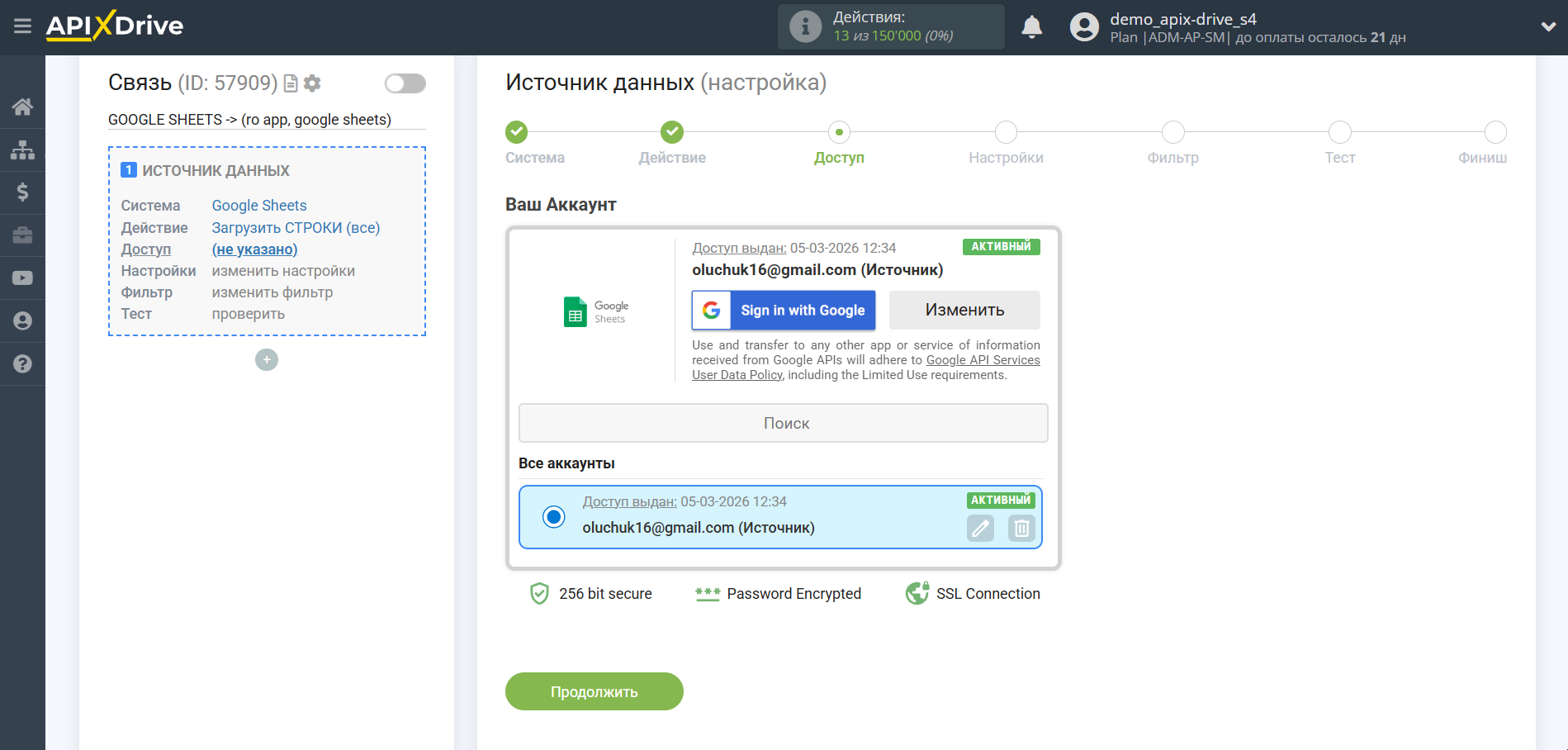Open the help question mark icon

(22, 364)
